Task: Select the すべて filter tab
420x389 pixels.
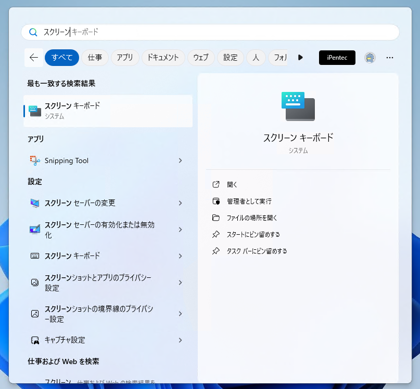Action: click(x=62, y=58)
